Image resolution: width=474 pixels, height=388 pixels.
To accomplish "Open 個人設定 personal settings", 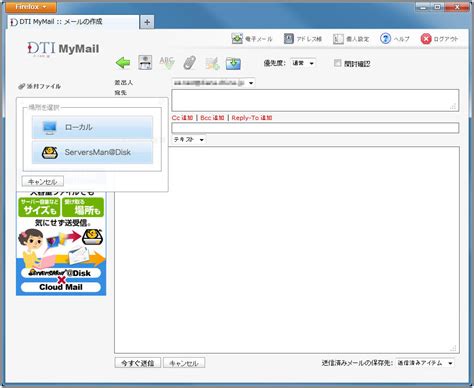I will click(351, 39).
